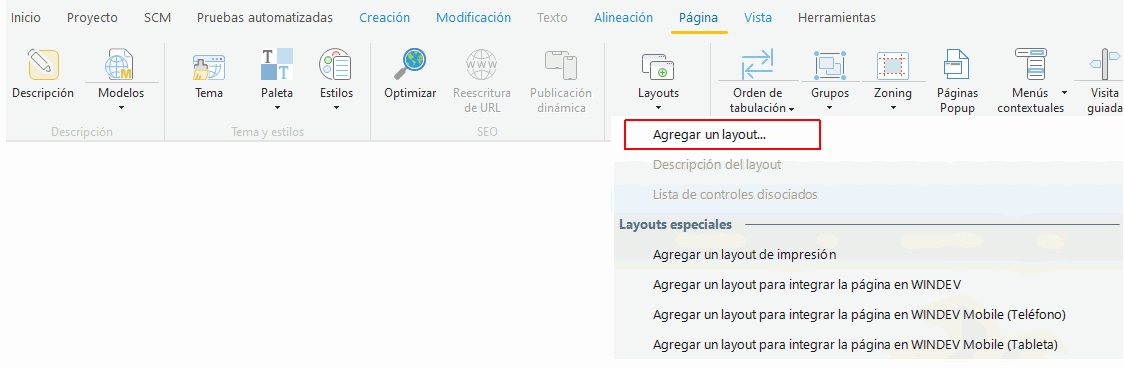Expand the Modelos dropdown arrow

point(121,108)
